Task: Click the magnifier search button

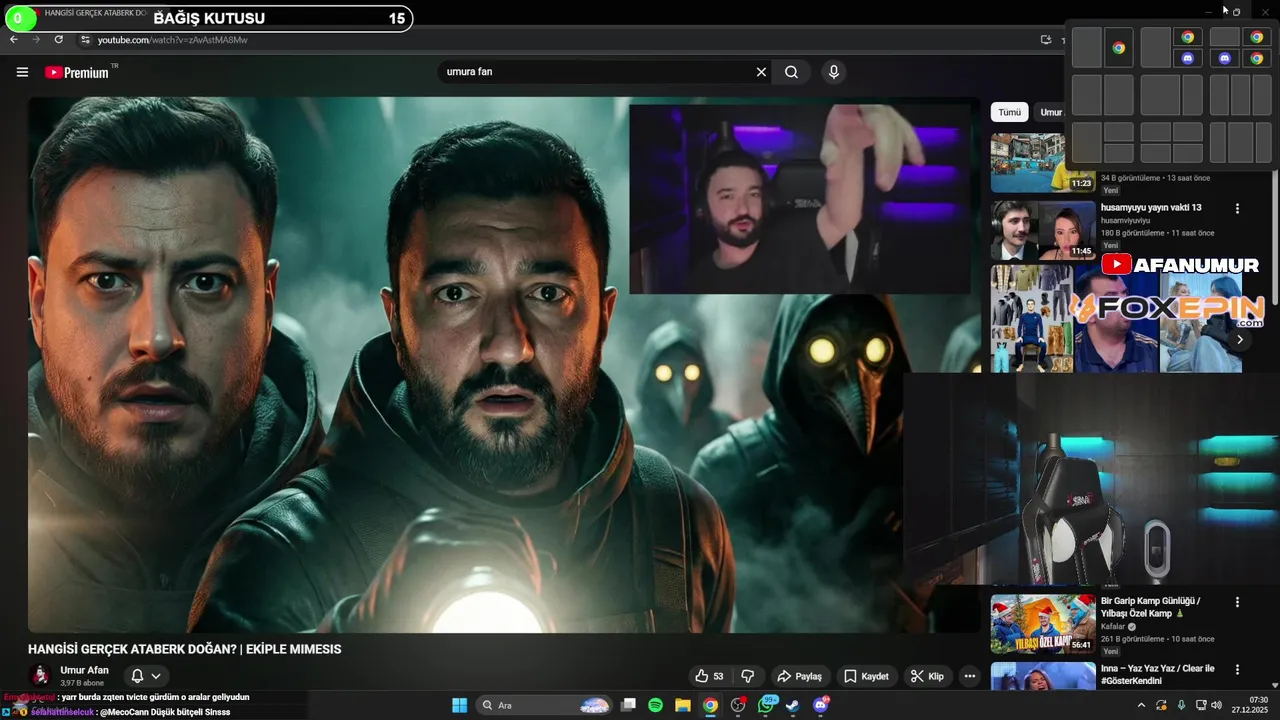Action: tap(791, 72)
